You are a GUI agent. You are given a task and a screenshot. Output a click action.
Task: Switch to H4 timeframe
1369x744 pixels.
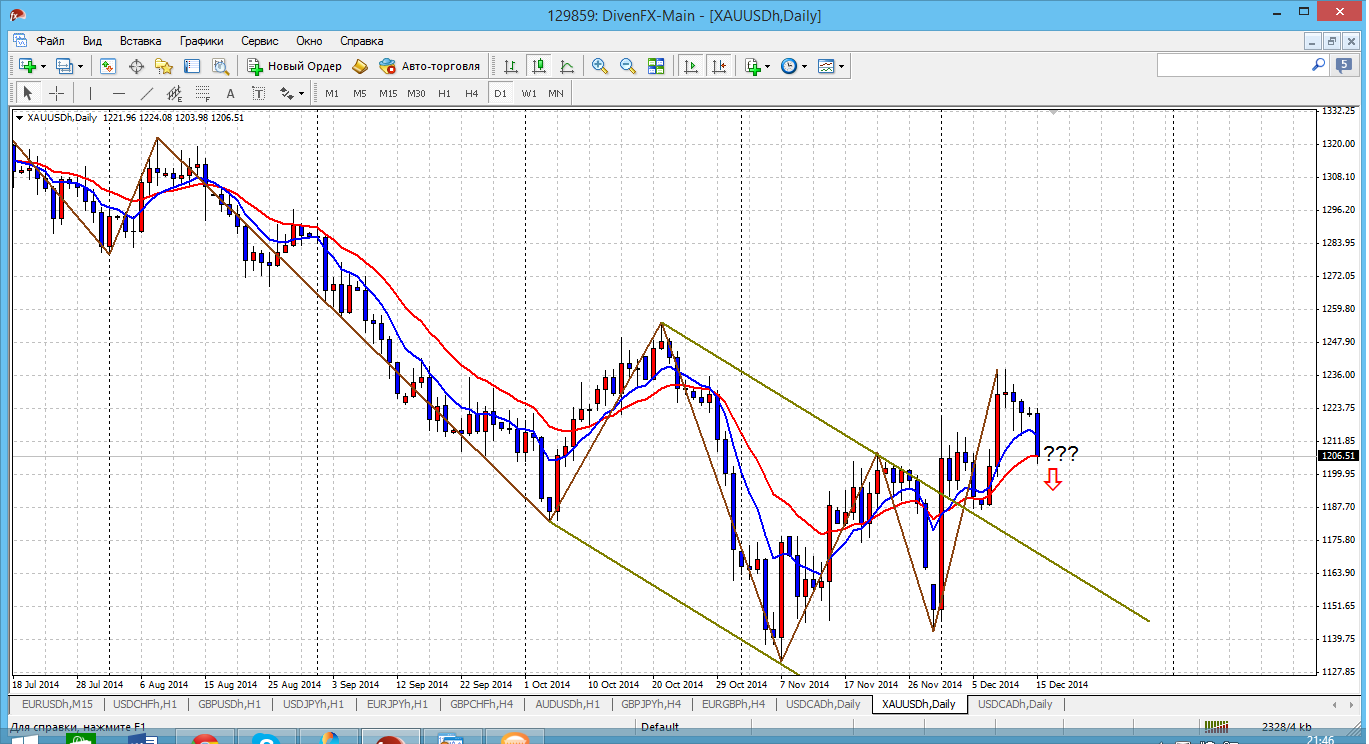(471, 93)
